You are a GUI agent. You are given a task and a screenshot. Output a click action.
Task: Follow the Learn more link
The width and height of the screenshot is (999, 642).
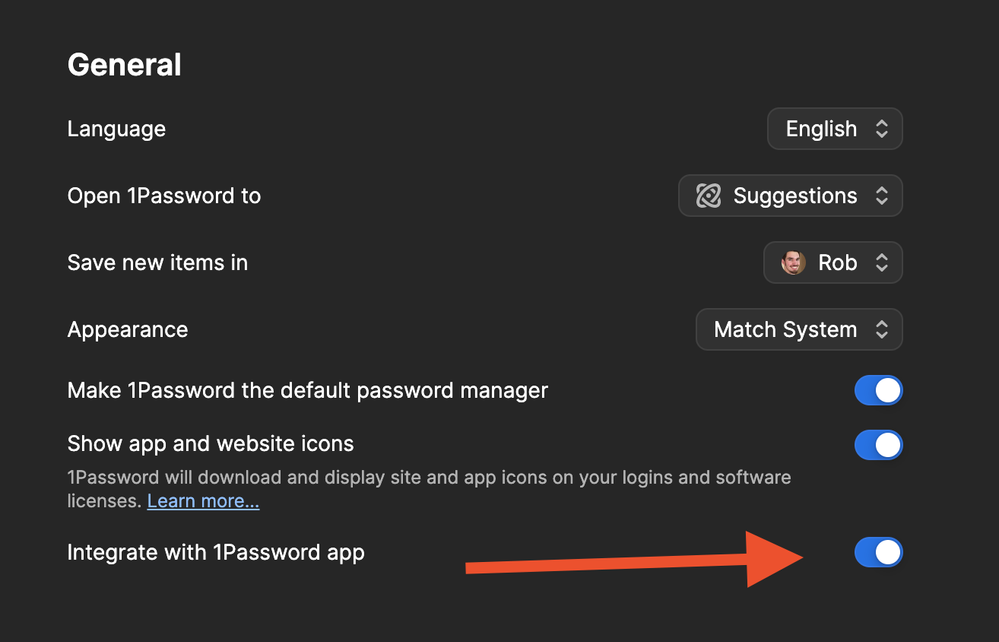203,501
